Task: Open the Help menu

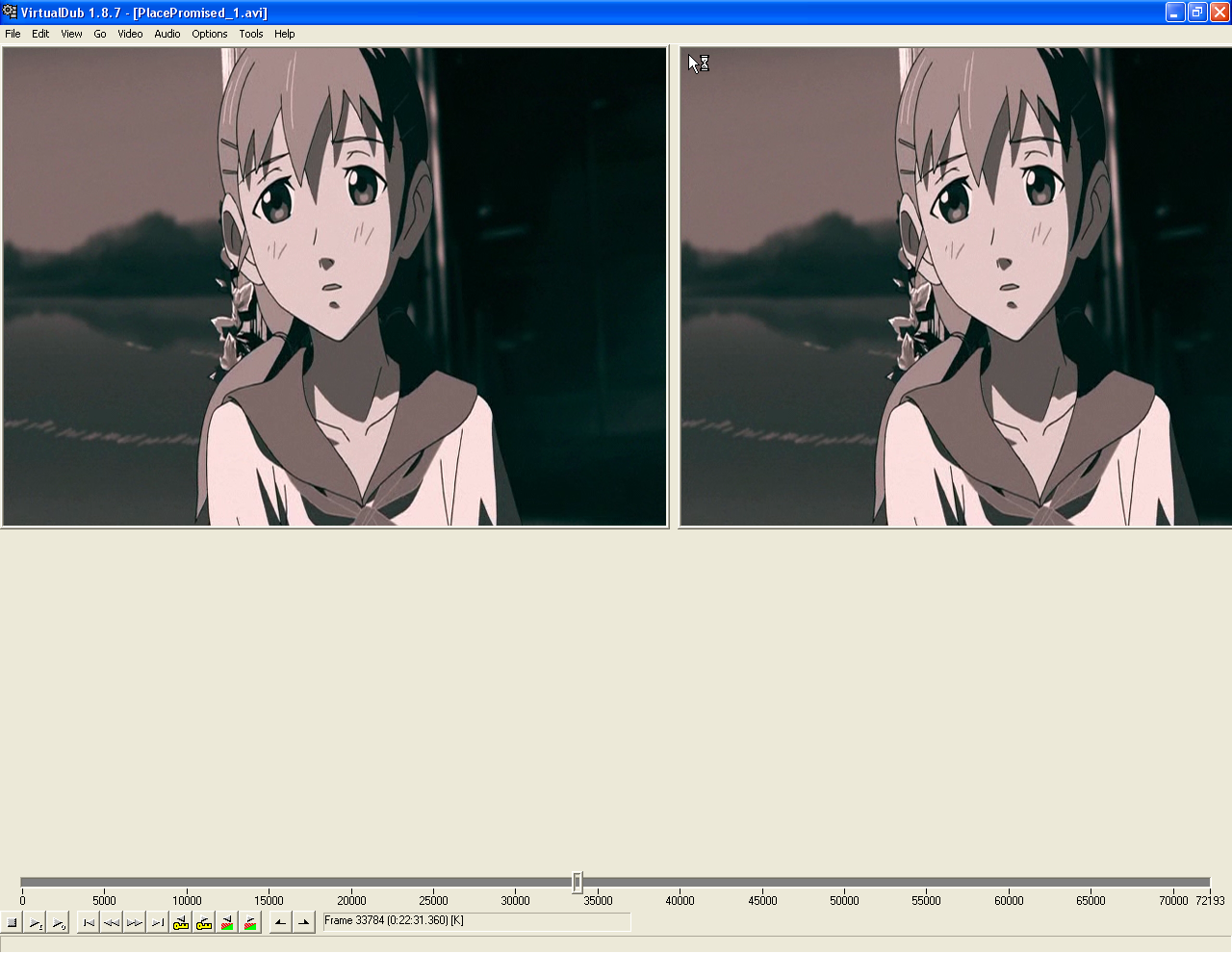Action: [x=285, y=34]
